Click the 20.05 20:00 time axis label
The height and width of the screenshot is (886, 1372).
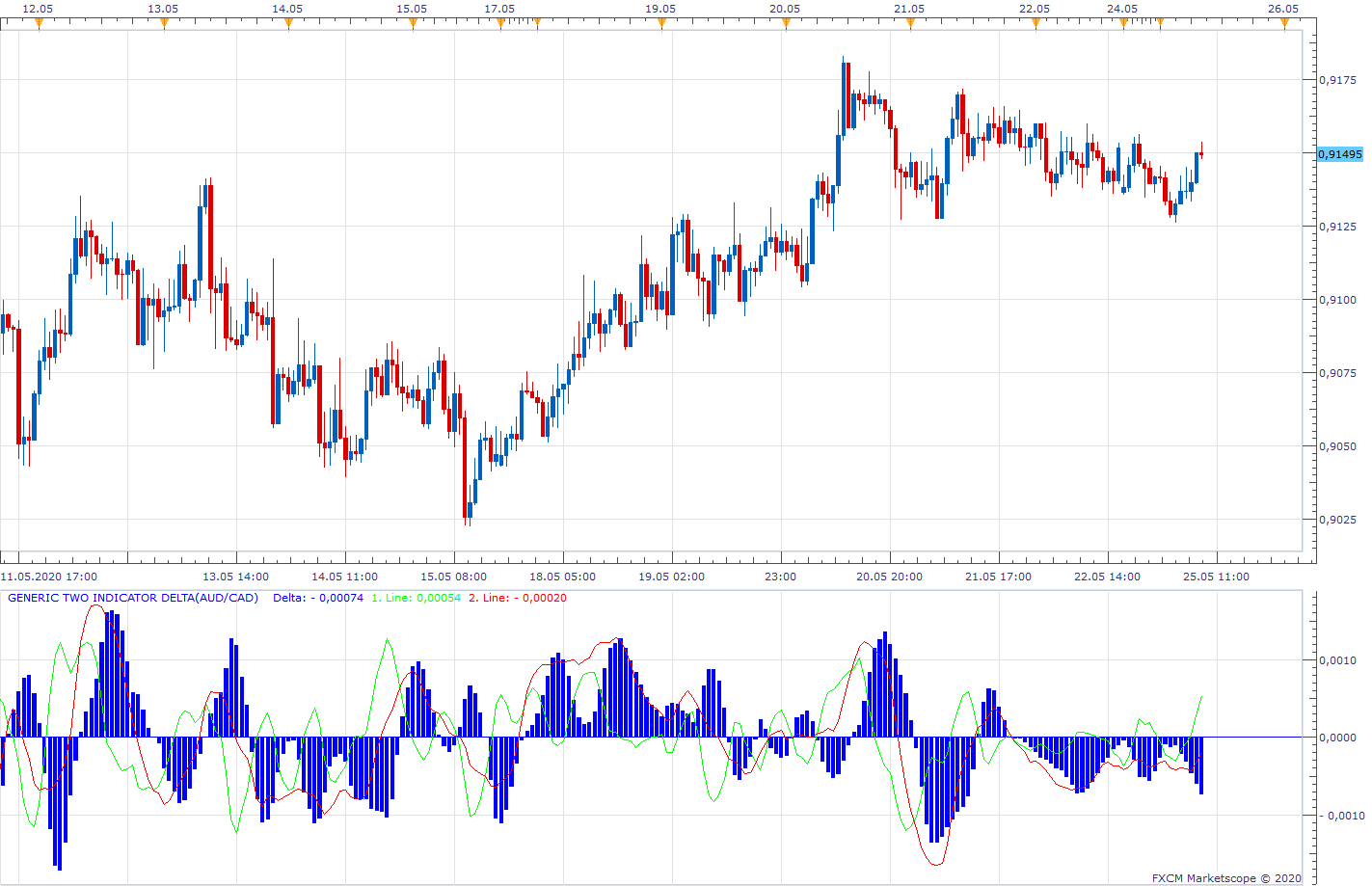(x=890, y=577)
